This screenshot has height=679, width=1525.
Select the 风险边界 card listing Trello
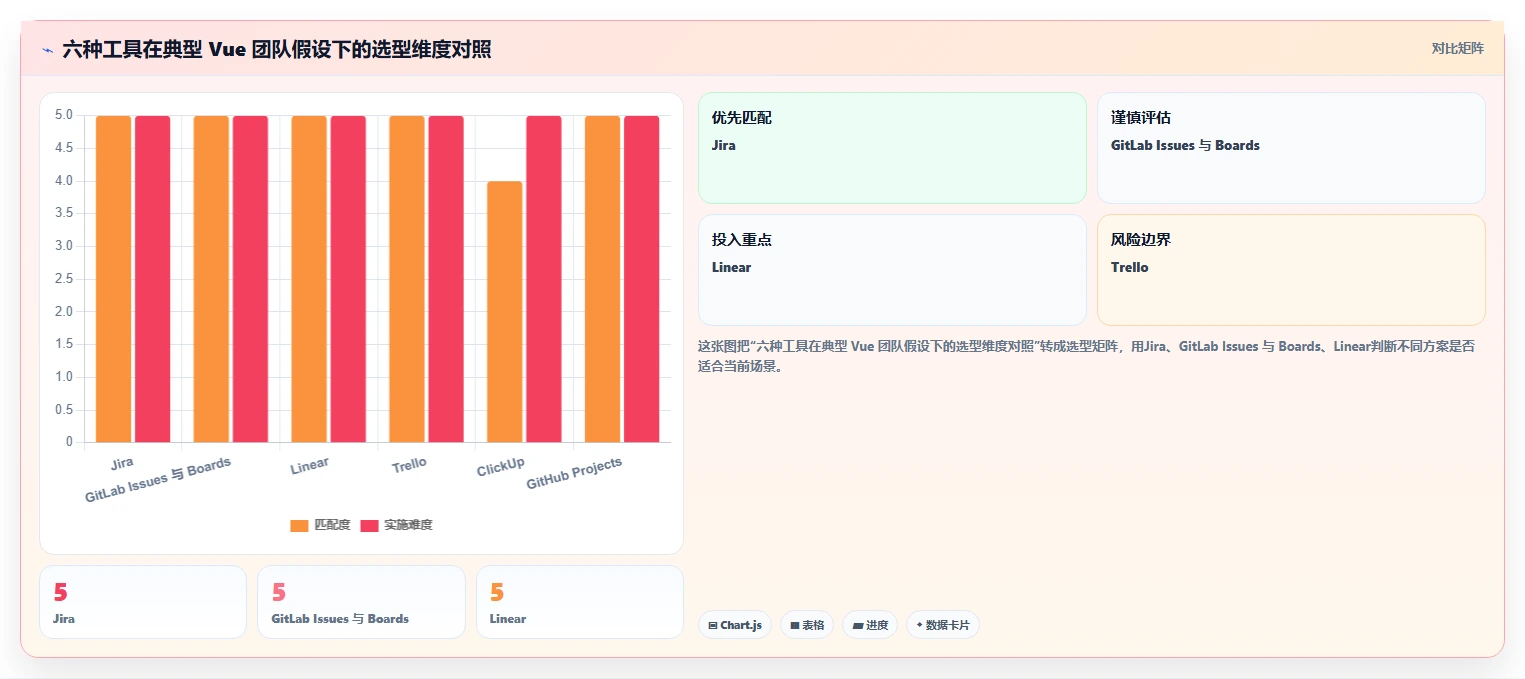[x=1291, y=270]
